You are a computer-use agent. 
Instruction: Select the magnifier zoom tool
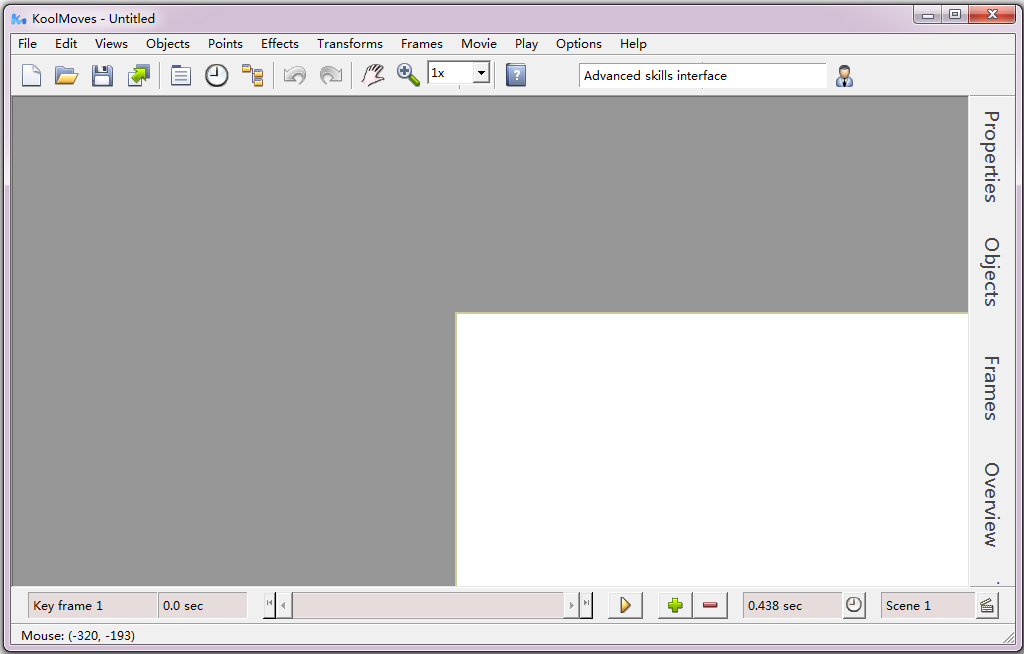click(408, 76)
